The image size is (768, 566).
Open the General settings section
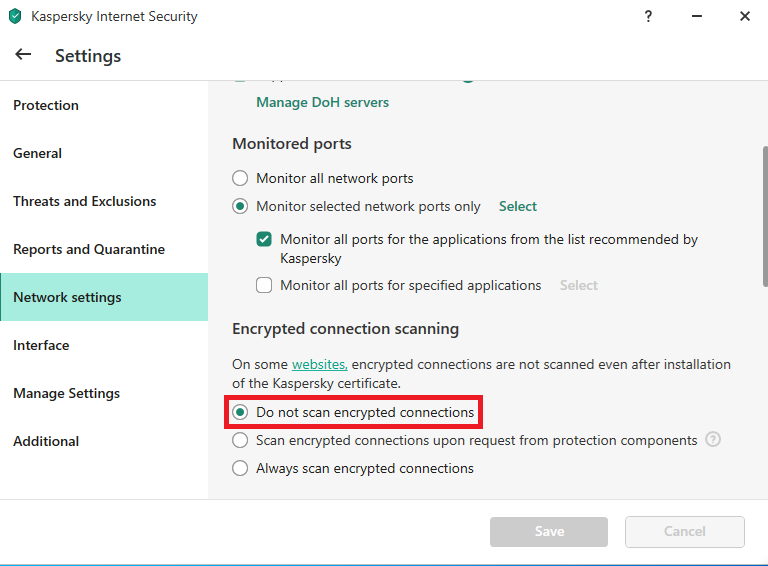click(104, 153)
